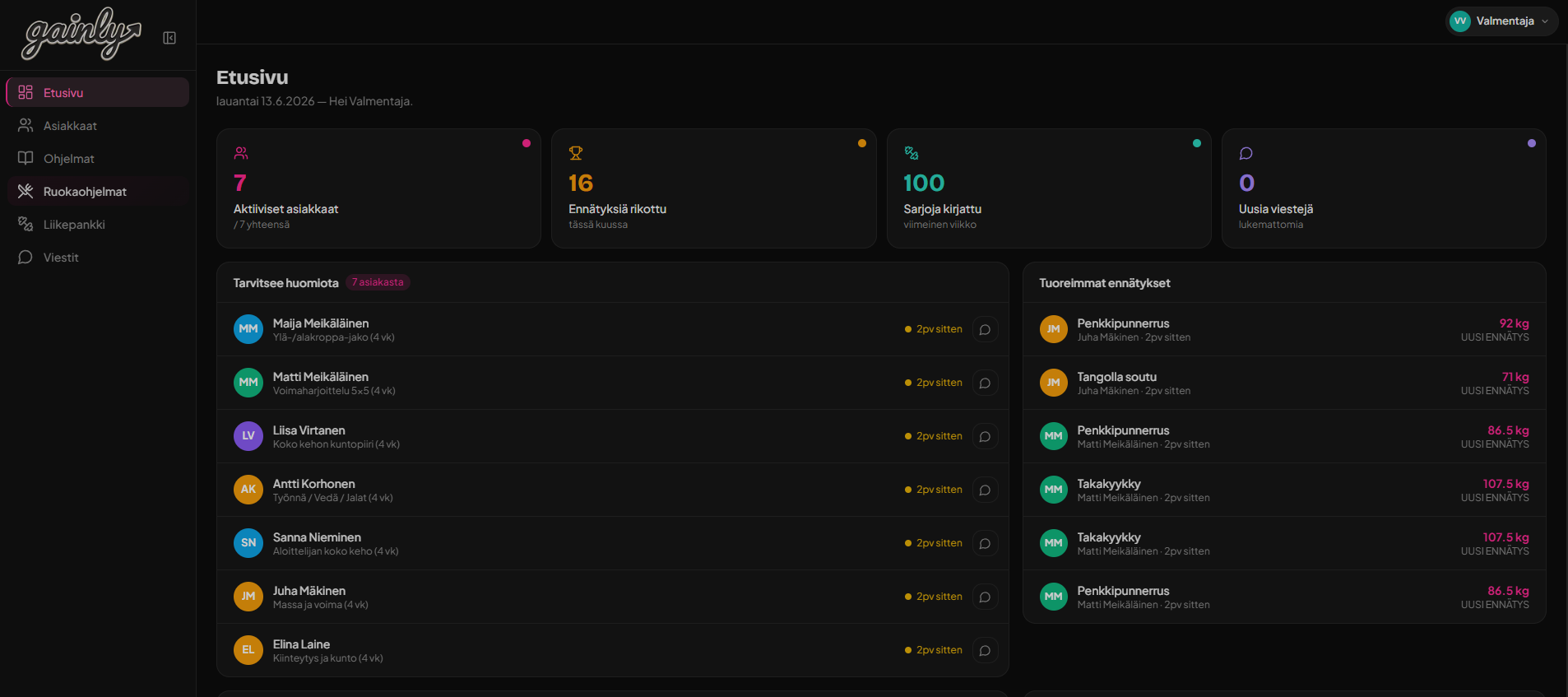Click '2pv sitten' status for Elina Laine
The image size is (1568, 697).
934,650
